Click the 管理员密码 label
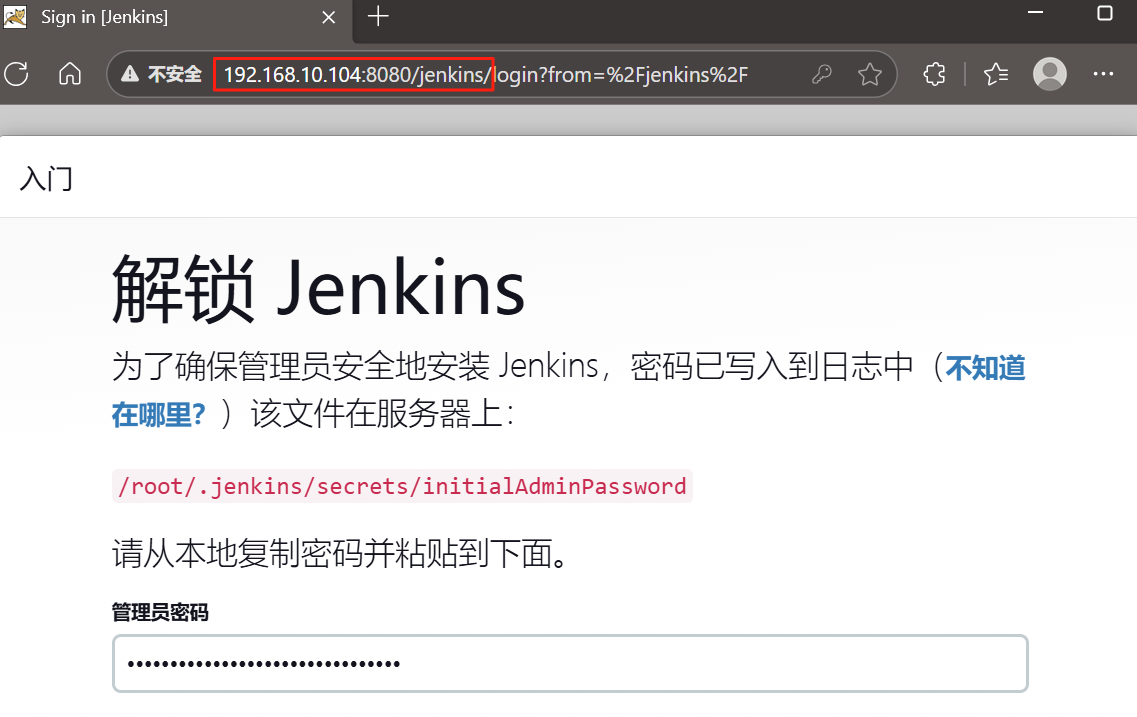Image resolution: width=1137 pixels, height=717 pixels. (x=160, y=613)
